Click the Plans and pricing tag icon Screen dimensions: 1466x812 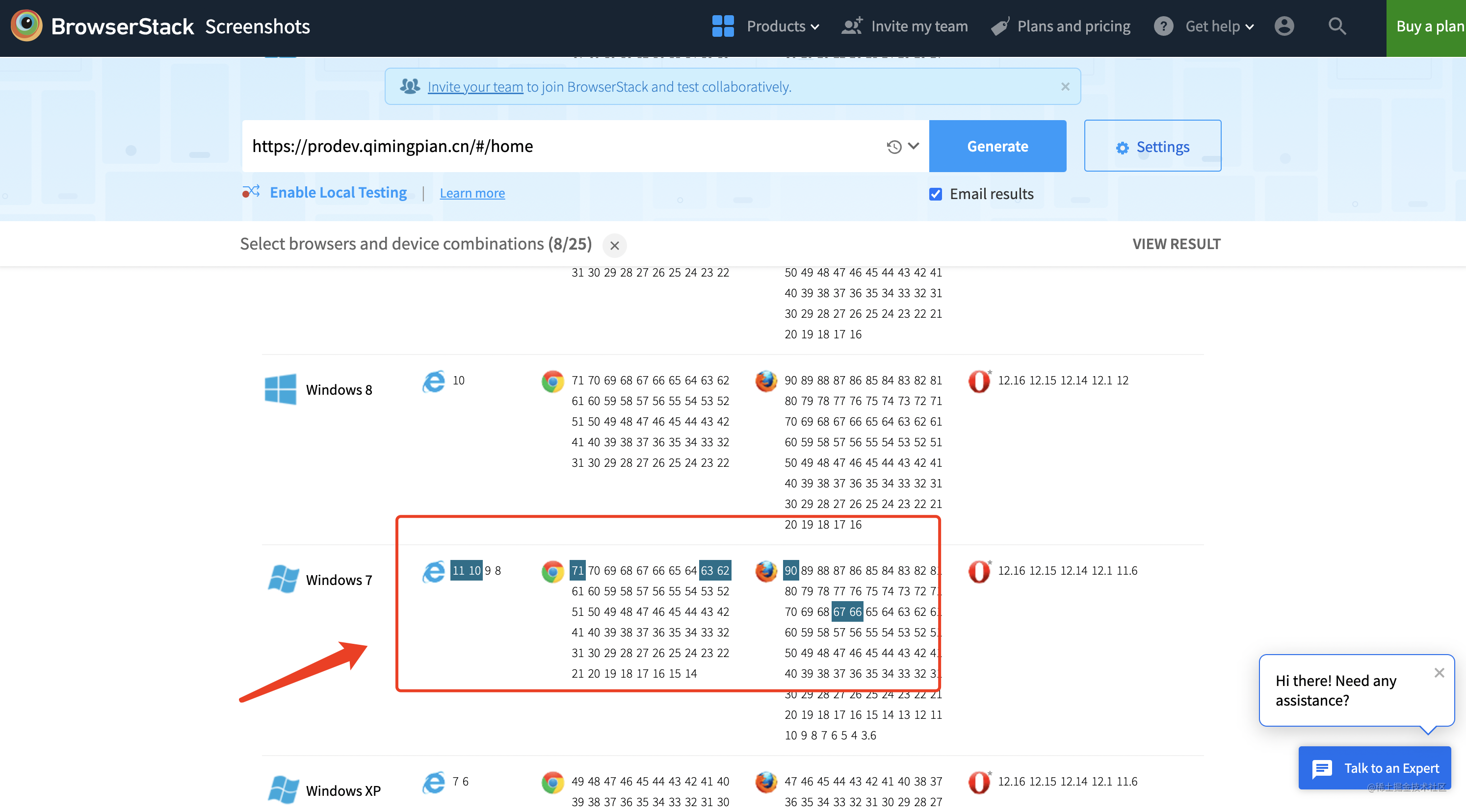1000,26
